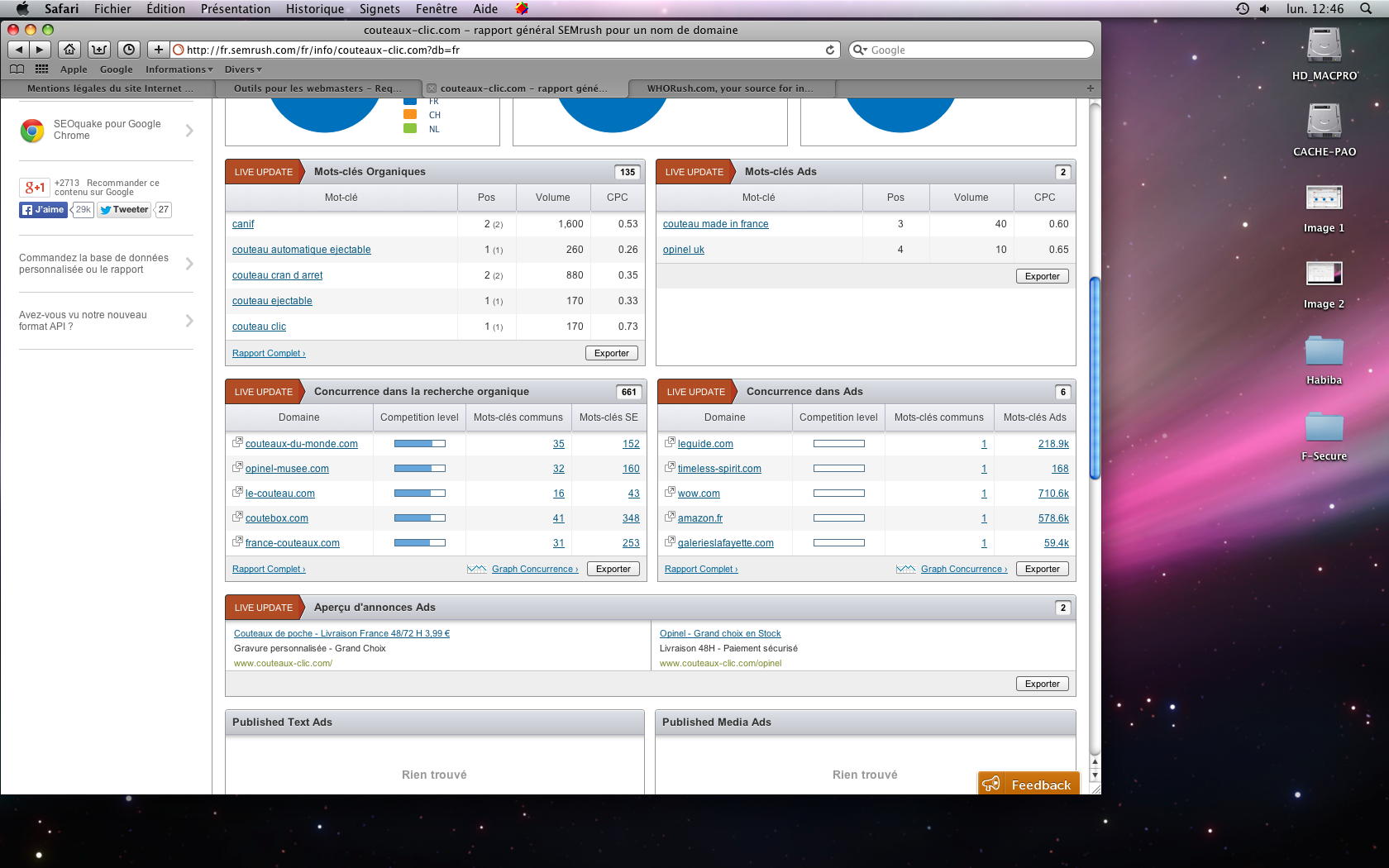Open the Fichier menu
This screenshot has width=1389, height=868.
point(112,8)
